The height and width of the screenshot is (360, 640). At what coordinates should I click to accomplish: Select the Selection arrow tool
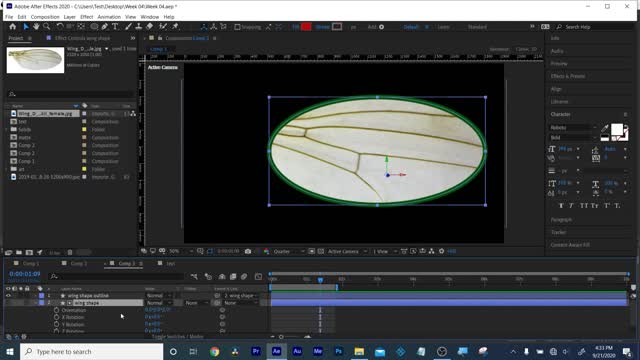click(26, 27)
